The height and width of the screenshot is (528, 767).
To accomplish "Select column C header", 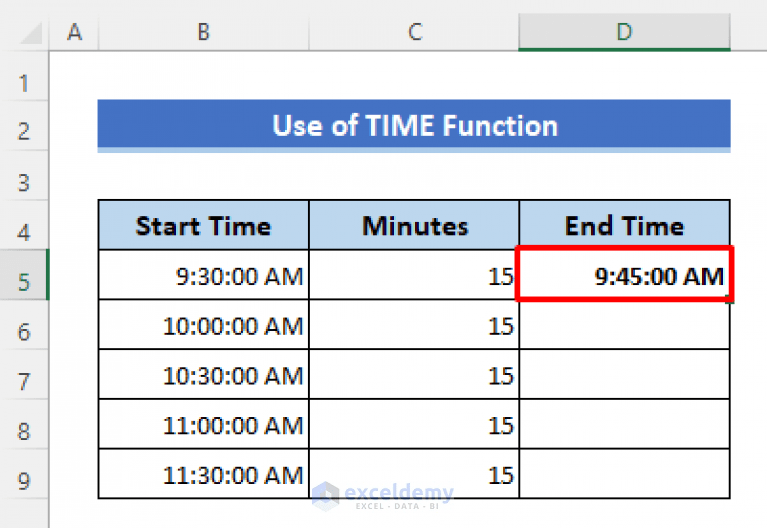I will point(414,32).
